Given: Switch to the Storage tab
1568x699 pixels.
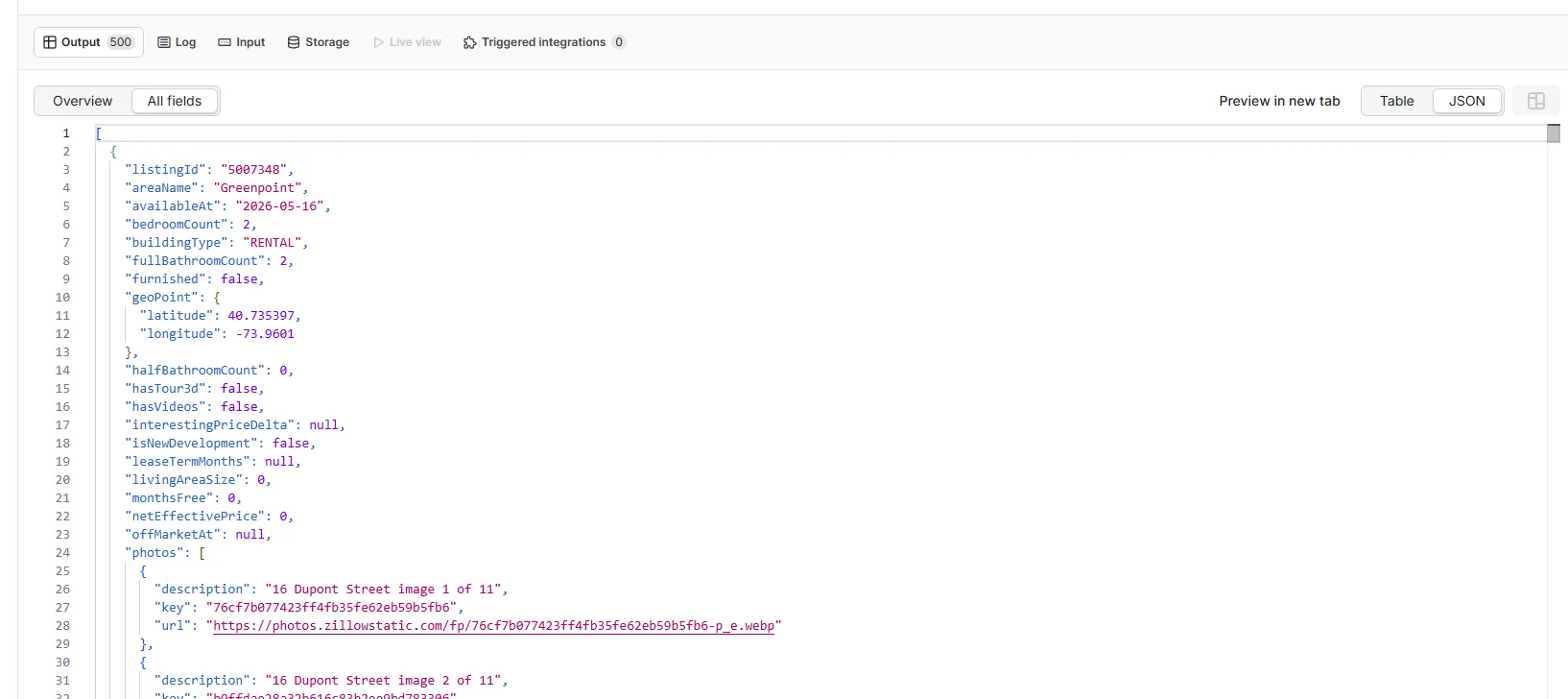Looking at the screenshot, I should click(x=319, y=42).
